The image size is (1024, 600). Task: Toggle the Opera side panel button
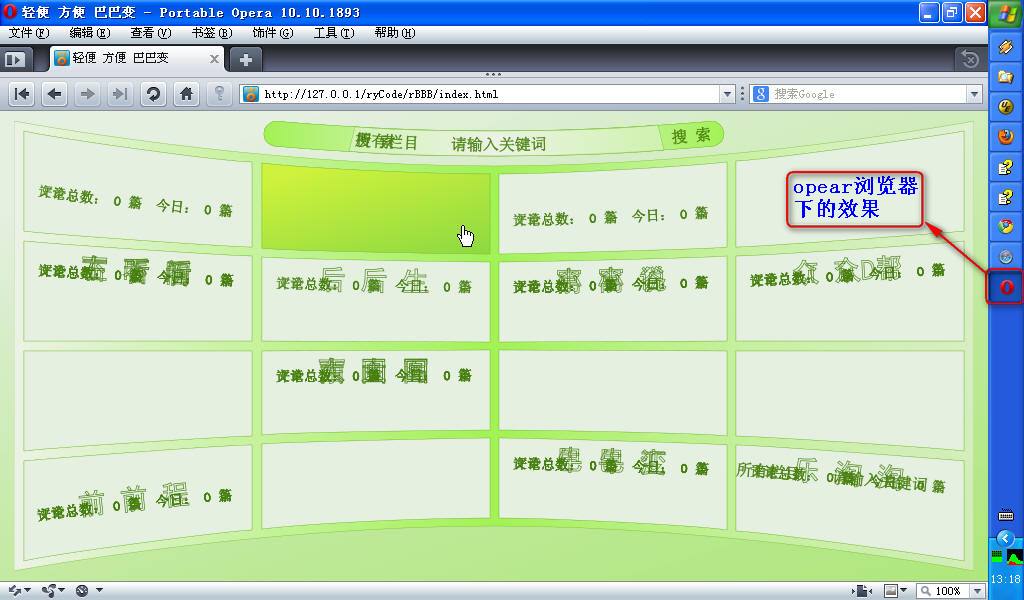(15, 59)
